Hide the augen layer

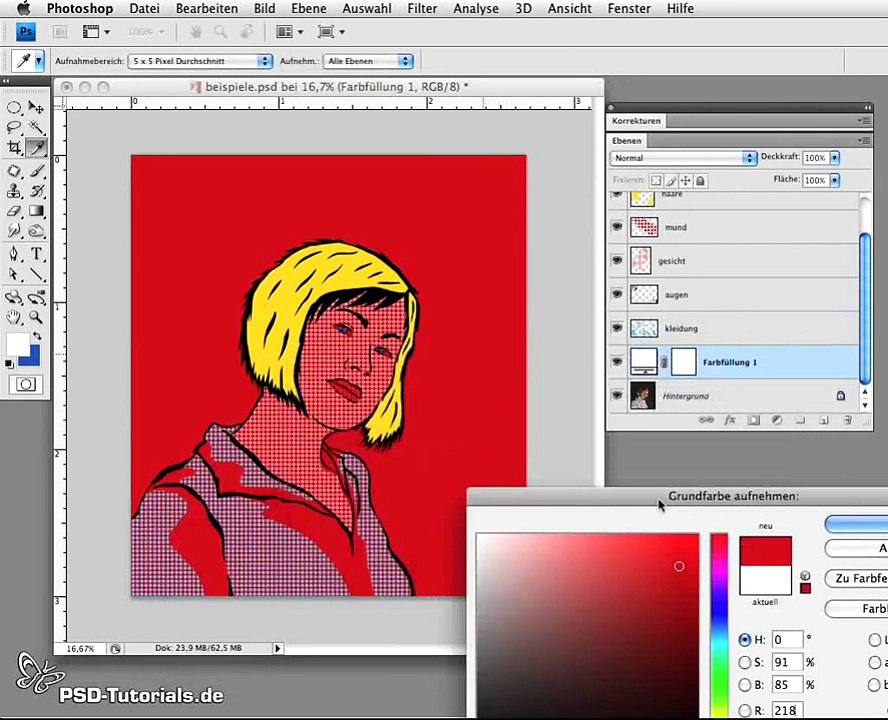[x=617, y=294]
